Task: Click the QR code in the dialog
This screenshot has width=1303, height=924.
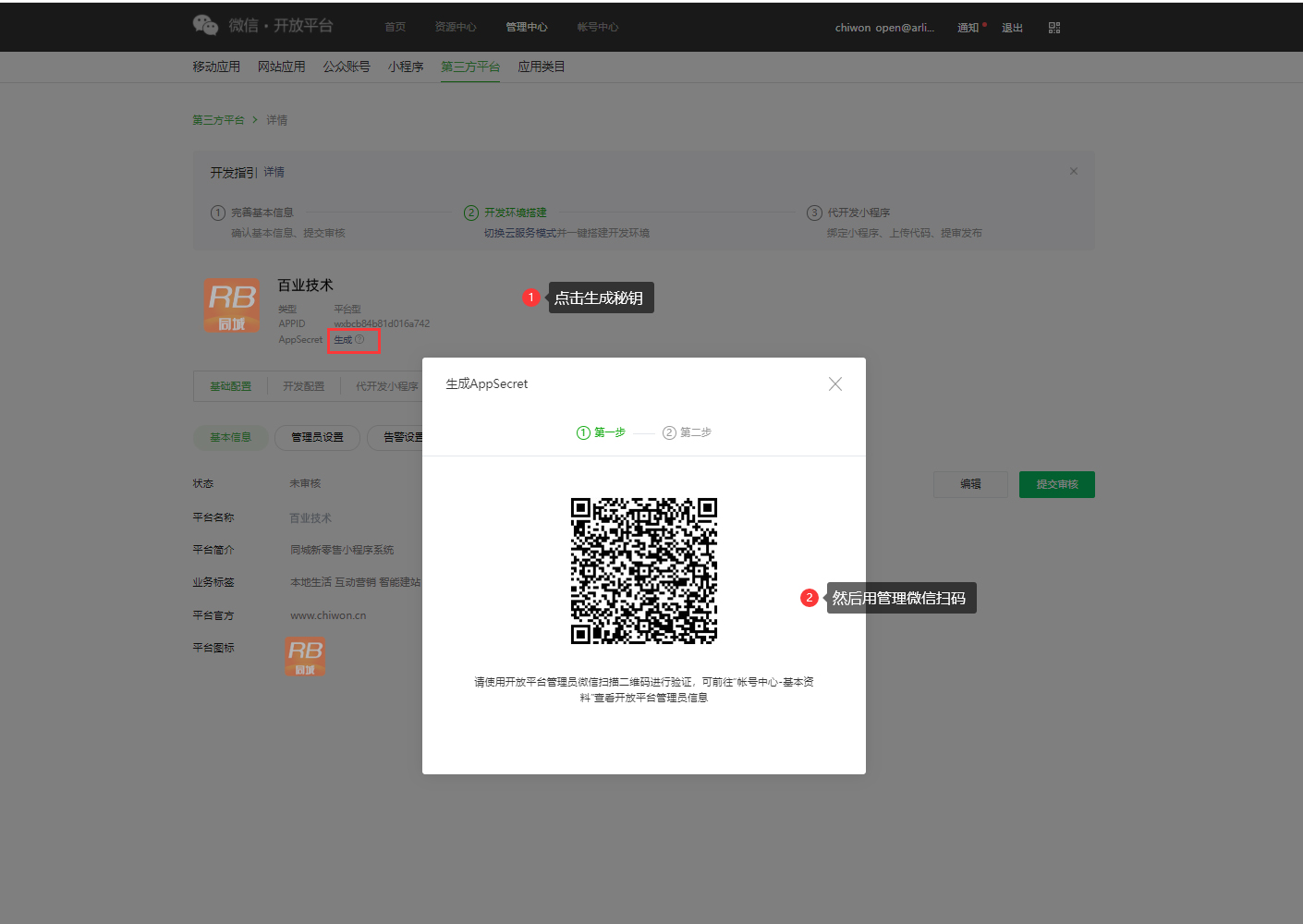Action: point(643,570)
